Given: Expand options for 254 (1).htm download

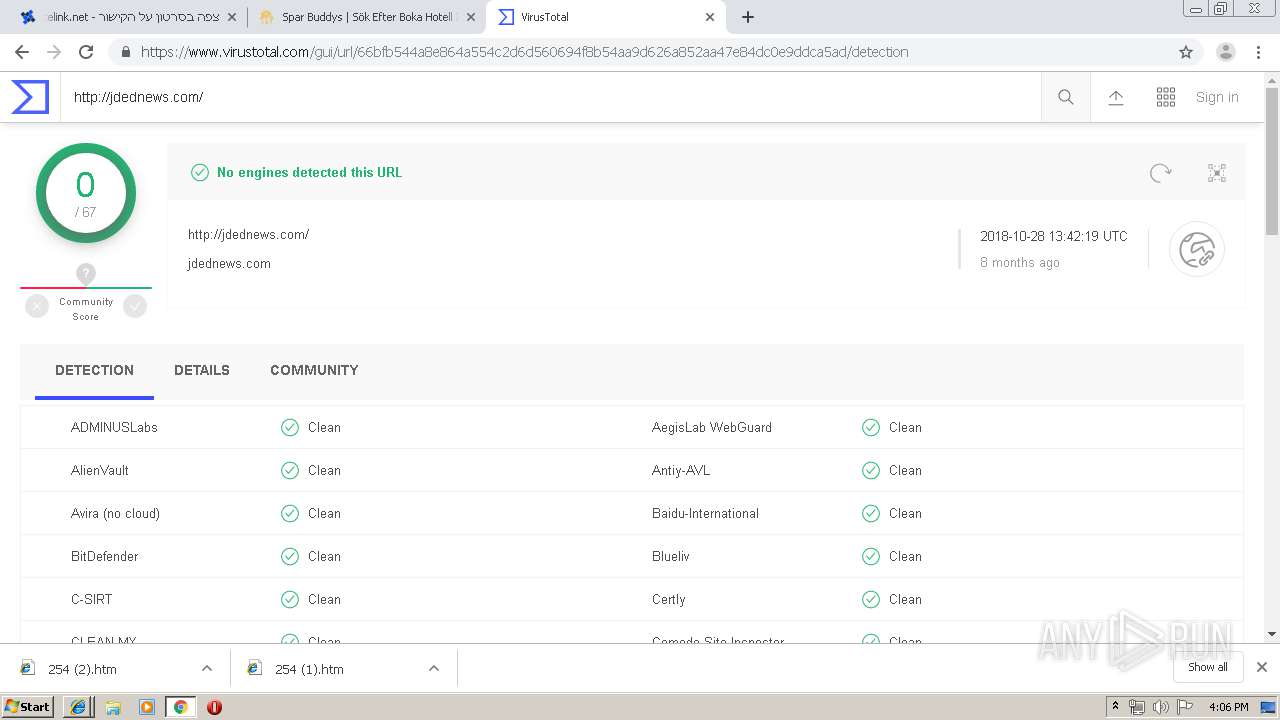Looking at the screenshot, I should pos(434,668).
